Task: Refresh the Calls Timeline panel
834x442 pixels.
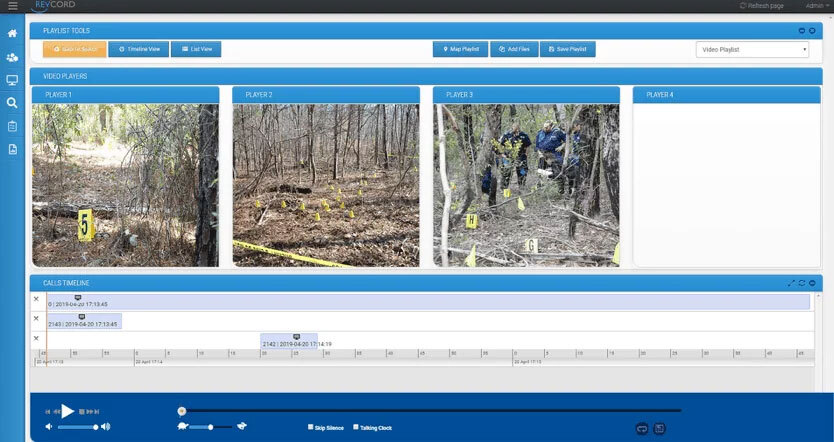Action: tap(801, 283)
